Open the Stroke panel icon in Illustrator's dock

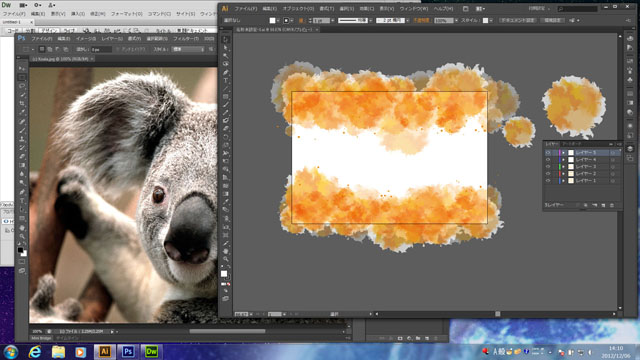pos(630,93)
